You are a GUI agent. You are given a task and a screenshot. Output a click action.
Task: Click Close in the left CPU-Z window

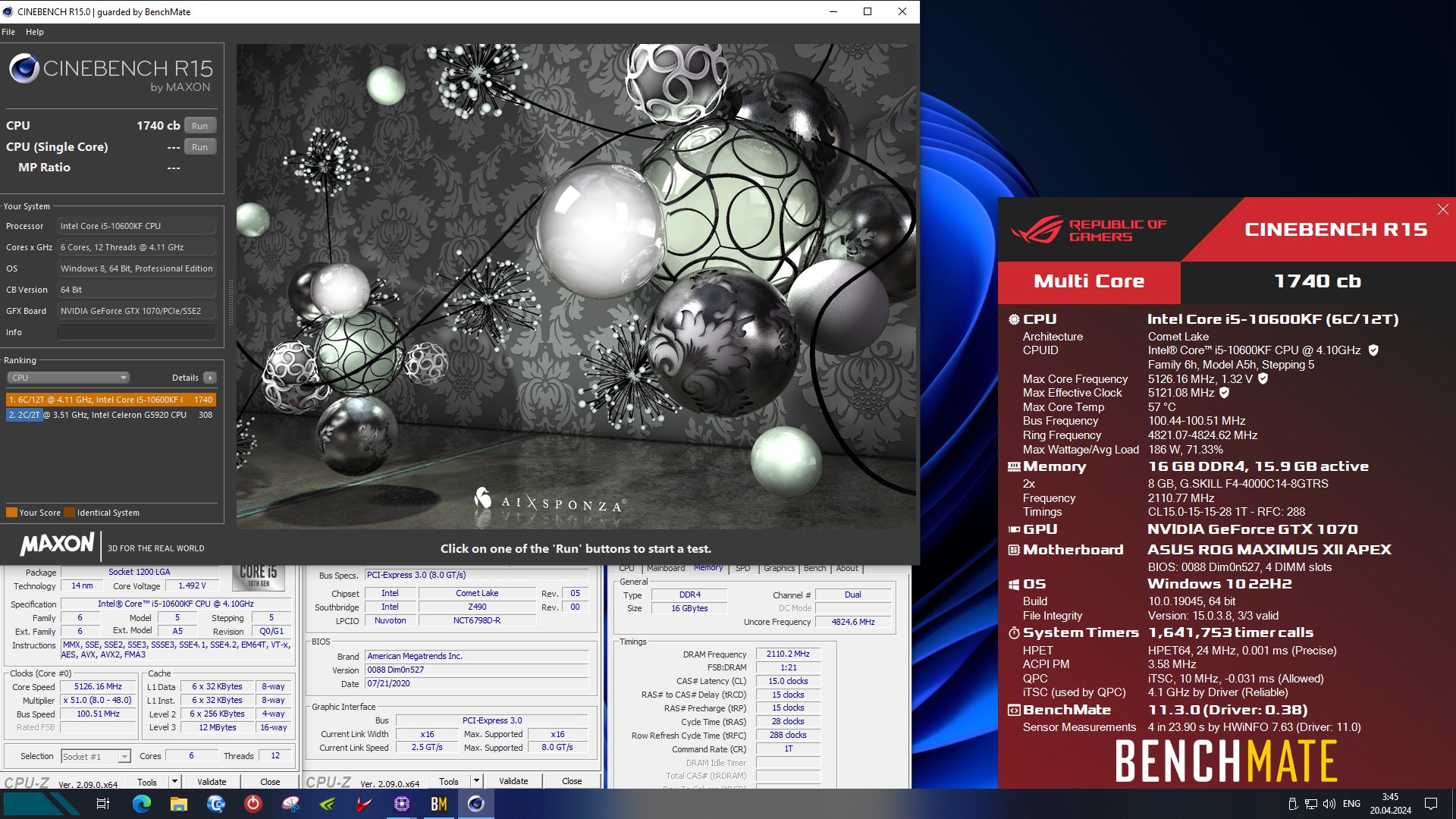(270, 782)
